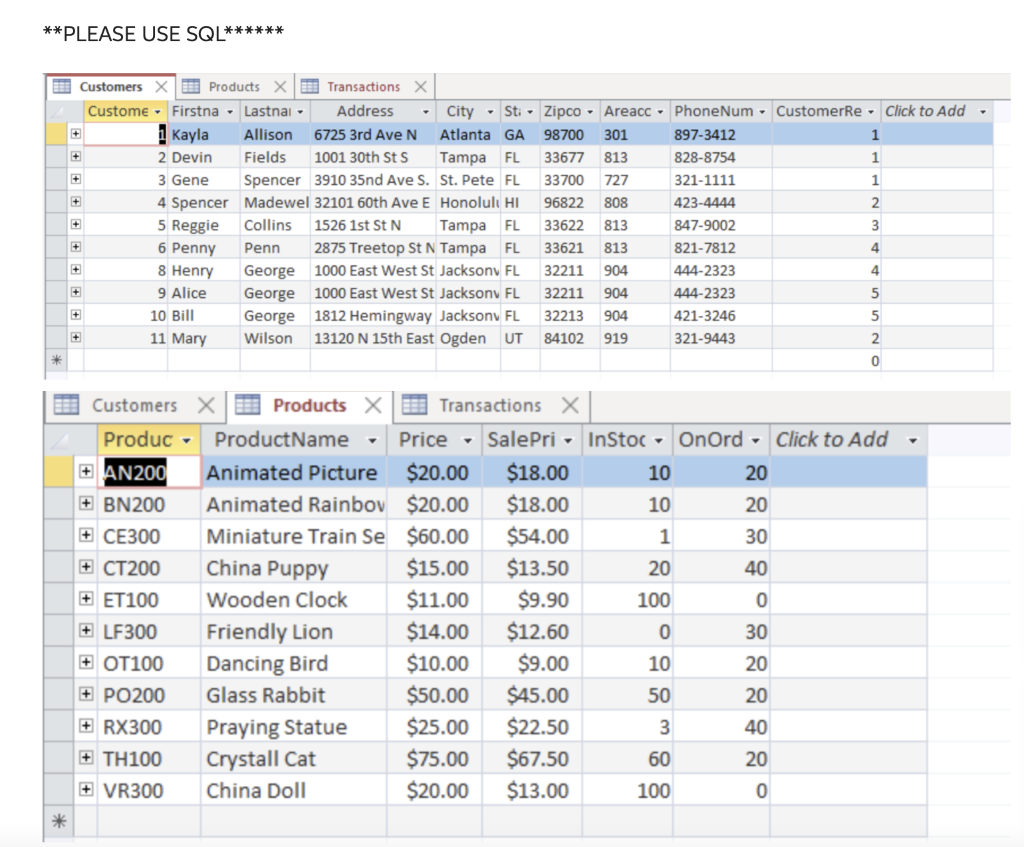Open the Zipco column filter dropdown

pos(590,112)
